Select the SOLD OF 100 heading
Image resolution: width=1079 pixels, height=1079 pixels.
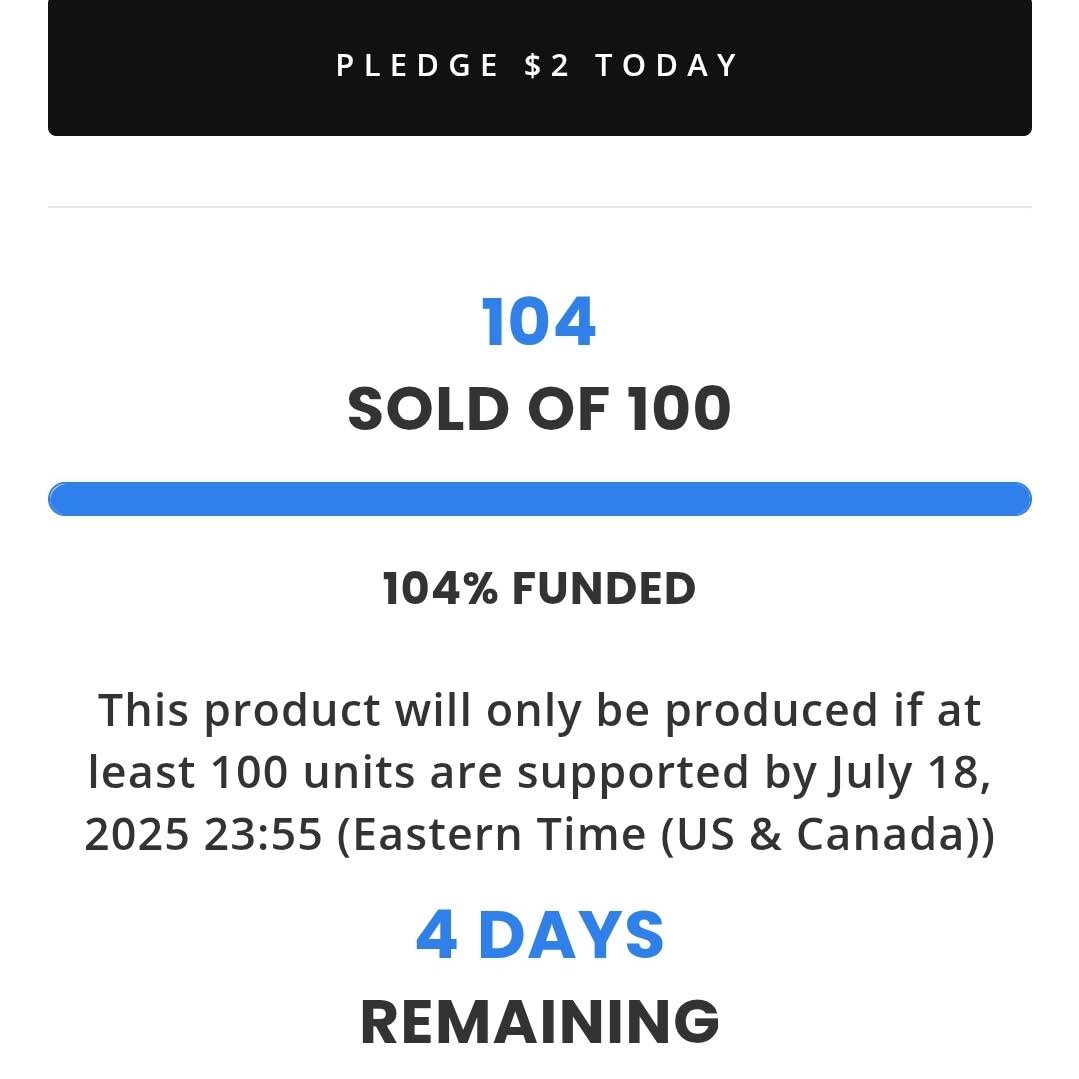539,409
